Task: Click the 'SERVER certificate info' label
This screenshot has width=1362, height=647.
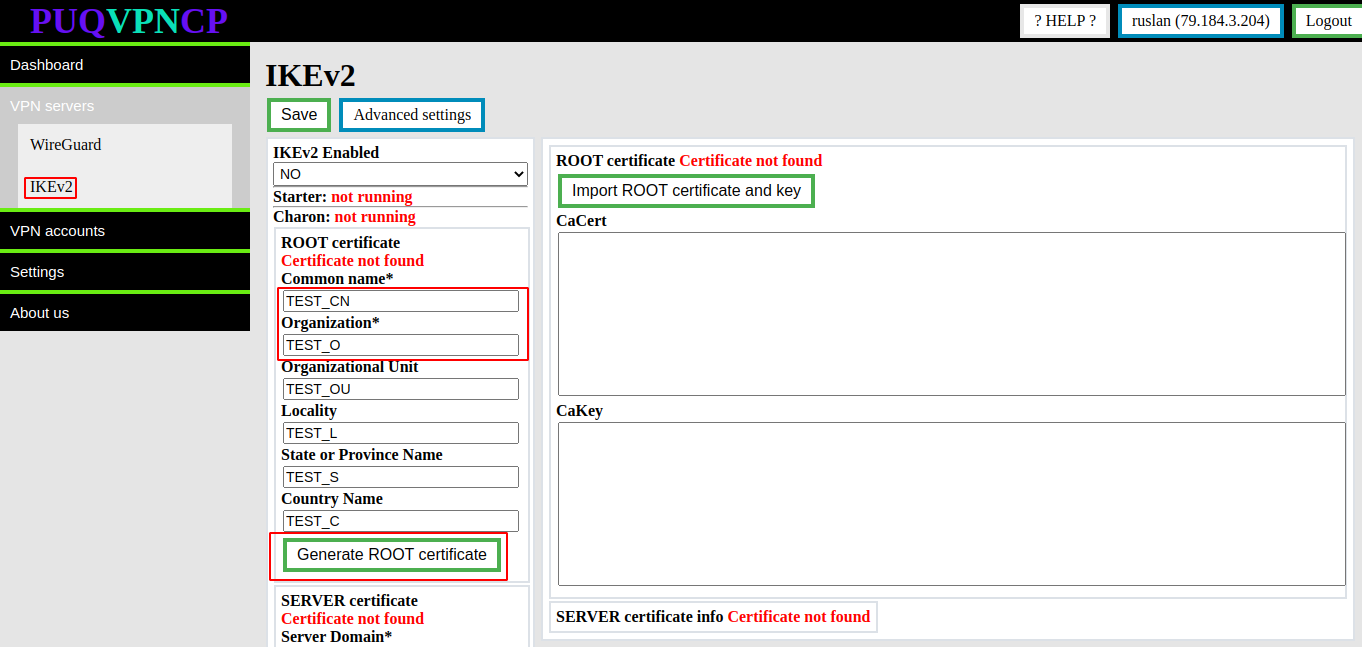Action: [x=639, y=617]
